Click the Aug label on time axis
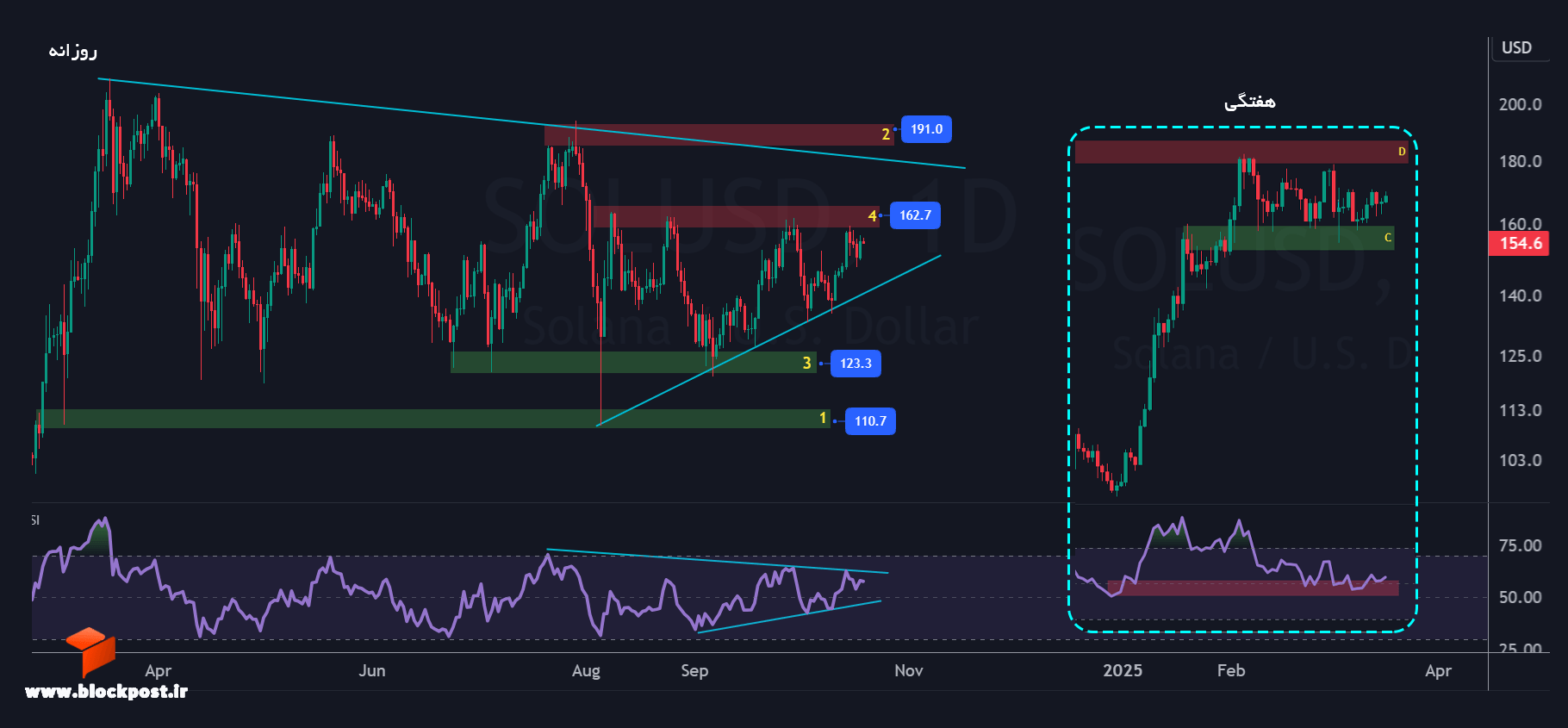Image resolution: width=1568 pixels, height=728 pixels. pyautogui.click(x=586, y=671)
